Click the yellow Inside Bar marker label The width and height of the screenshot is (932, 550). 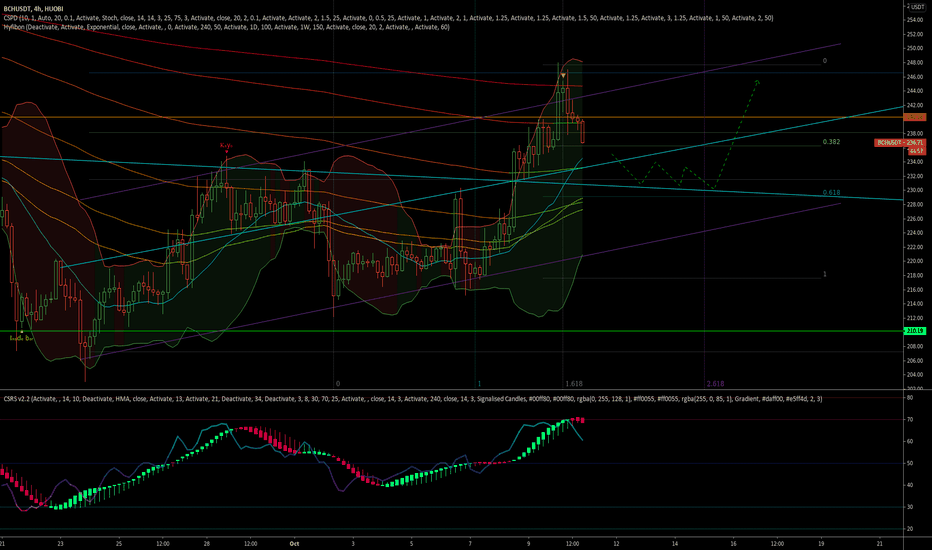21,337
